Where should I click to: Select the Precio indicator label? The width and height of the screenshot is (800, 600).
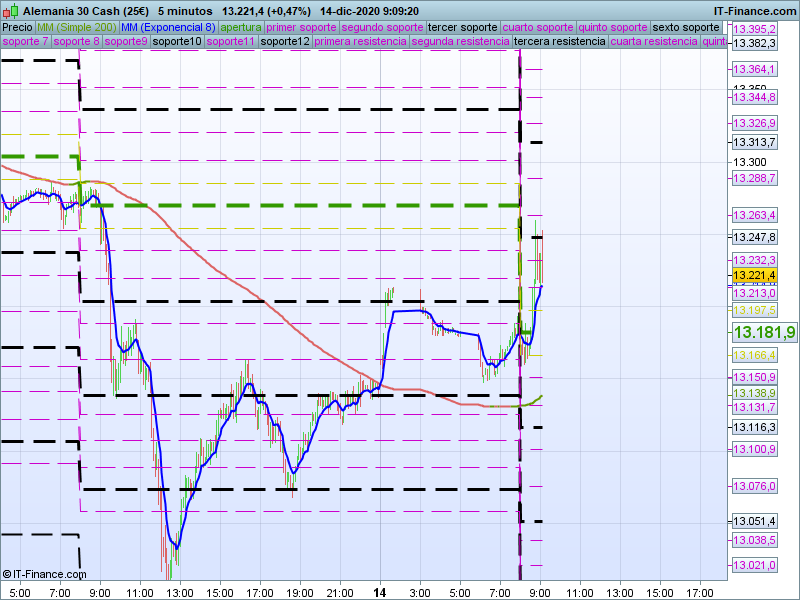coord(16,27)
